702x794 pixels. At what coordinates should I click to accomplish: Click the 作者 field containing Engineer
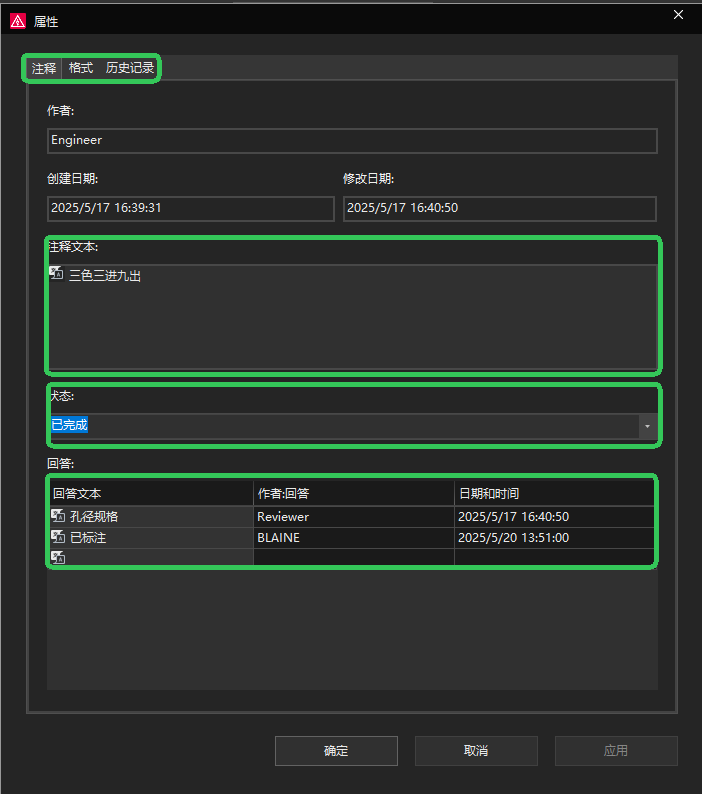pos(352,140)
